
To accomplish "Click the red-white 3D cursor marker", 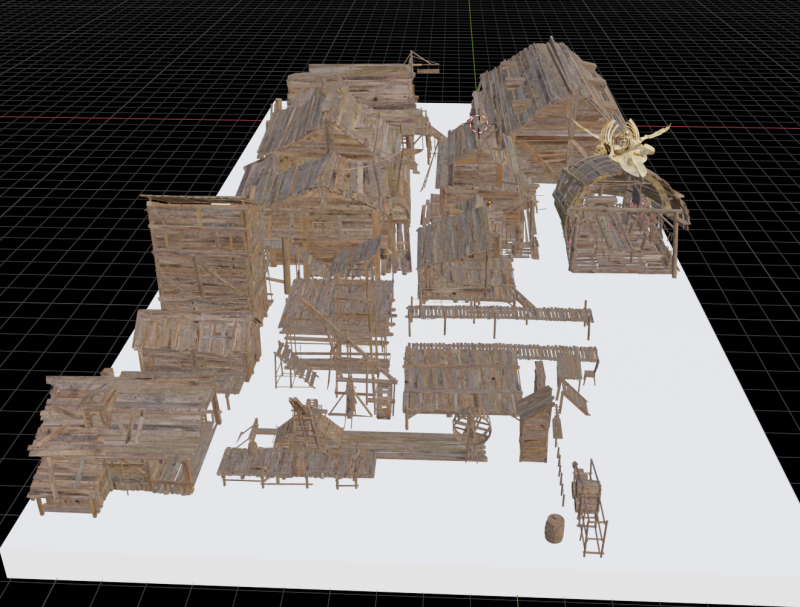I will pos(478,124).
